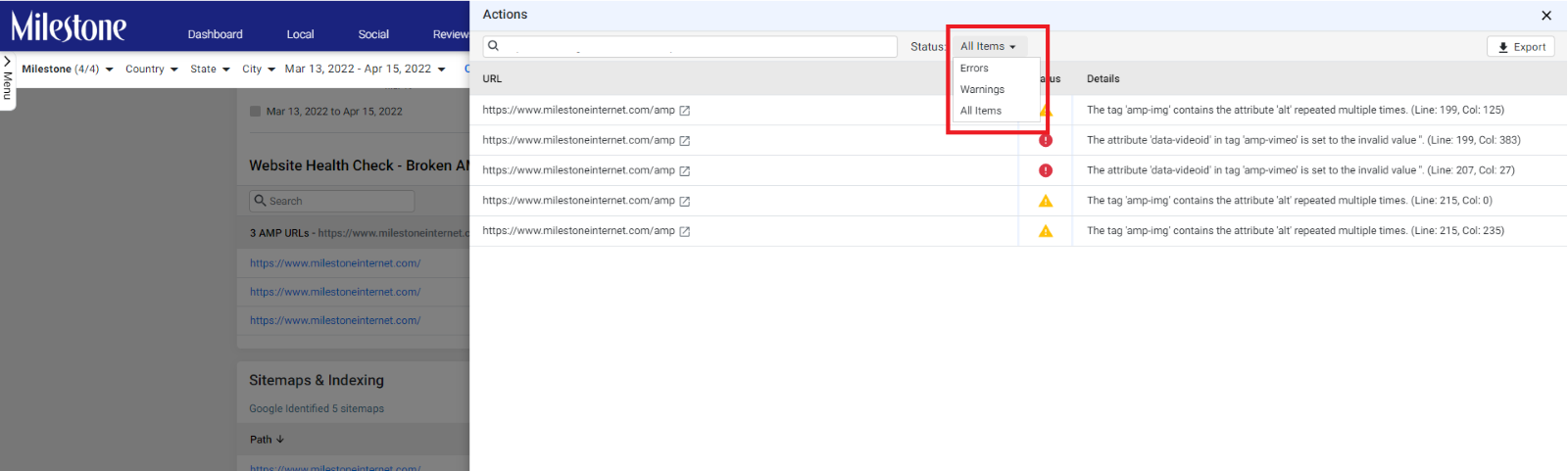Click warning triangle, Col: 0 row

1046,201
